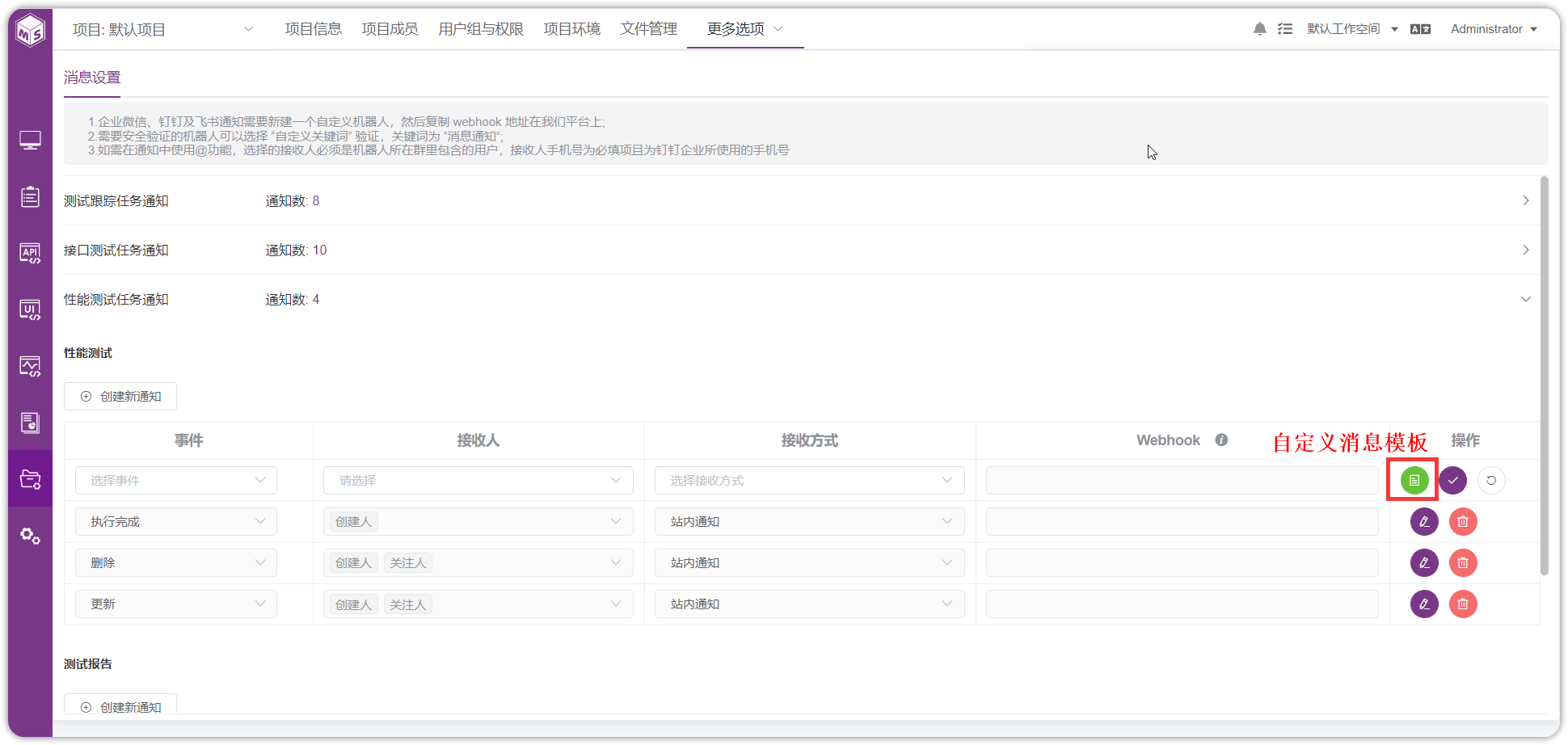This screenshot has height=745, width=1568.
Task: Click the green custom message template icon
Action: click(x=1414, y=480)
